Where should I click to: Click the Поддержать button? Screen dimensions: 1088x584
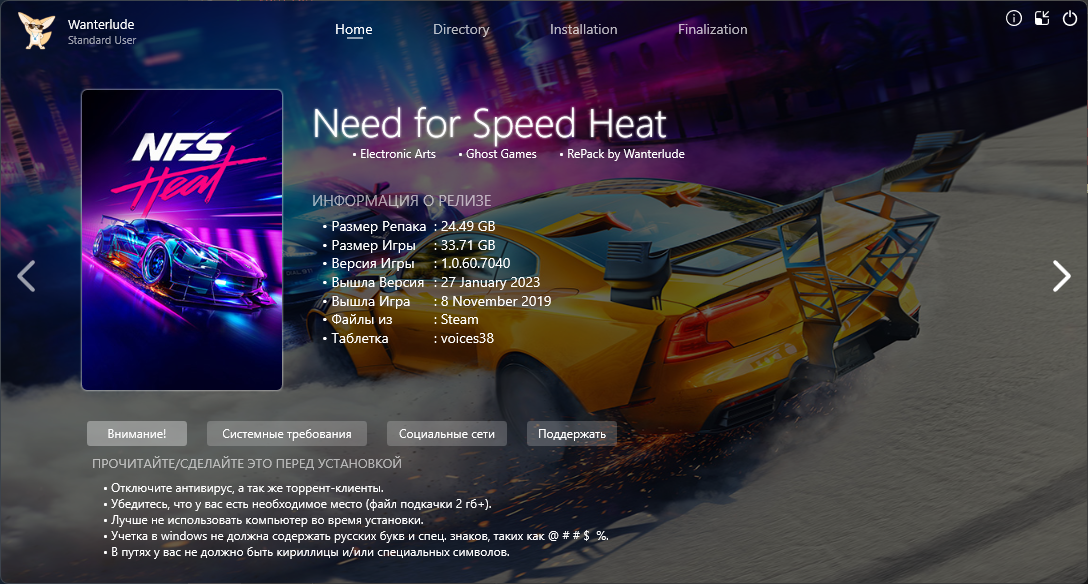572,433
